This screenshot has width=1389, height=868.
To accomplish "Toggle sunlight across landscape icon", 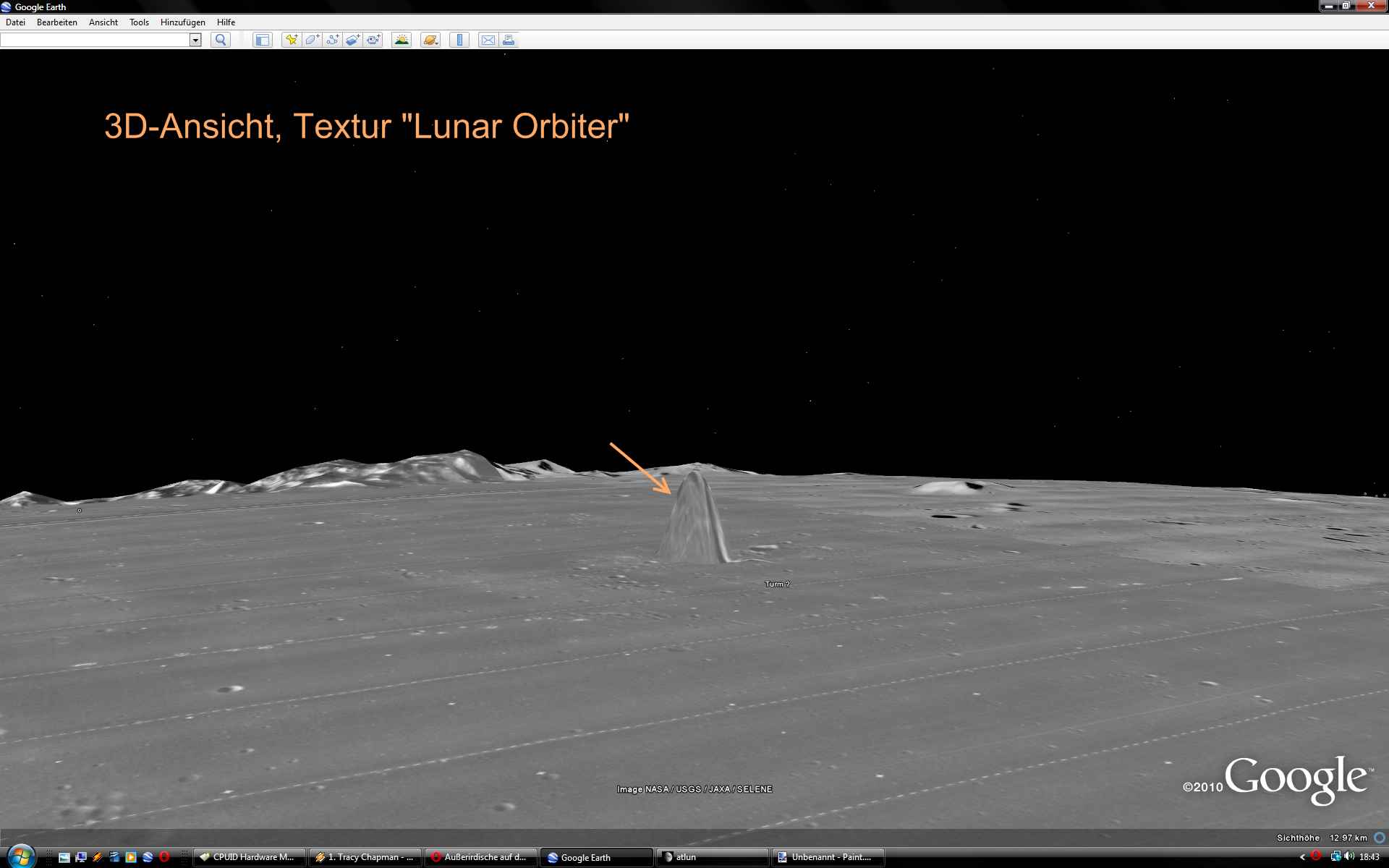I will (x=402, y=40).
